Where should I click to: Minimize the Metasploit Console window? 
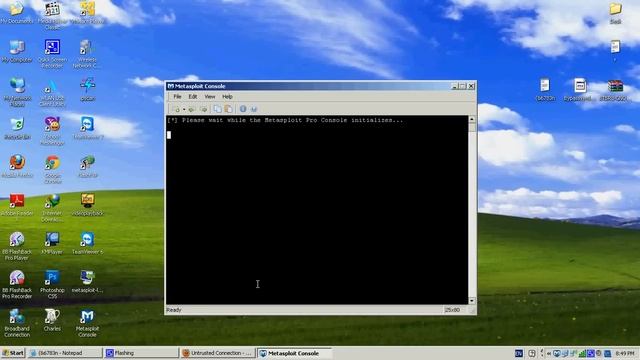tap(454, 86)
